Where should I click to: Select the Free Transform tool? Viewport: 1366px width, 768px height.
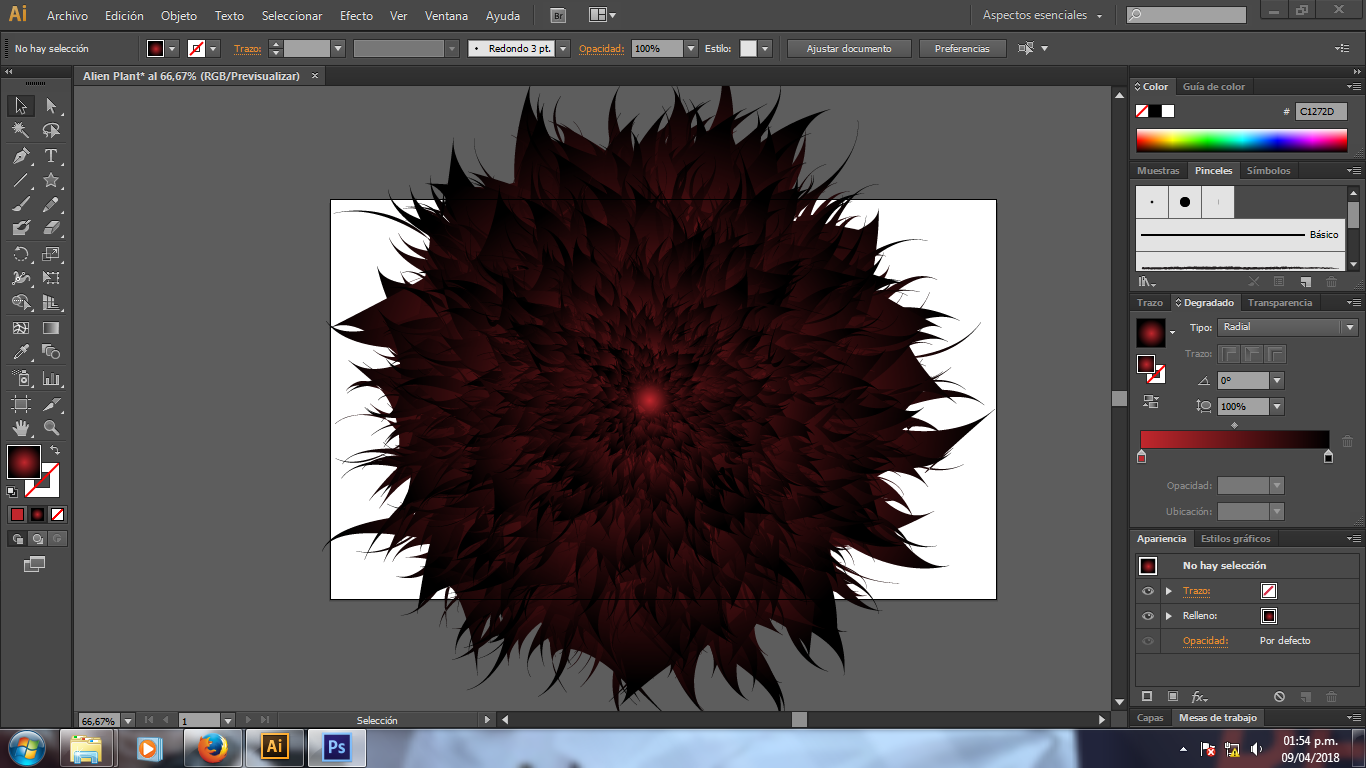click(51, 278)
